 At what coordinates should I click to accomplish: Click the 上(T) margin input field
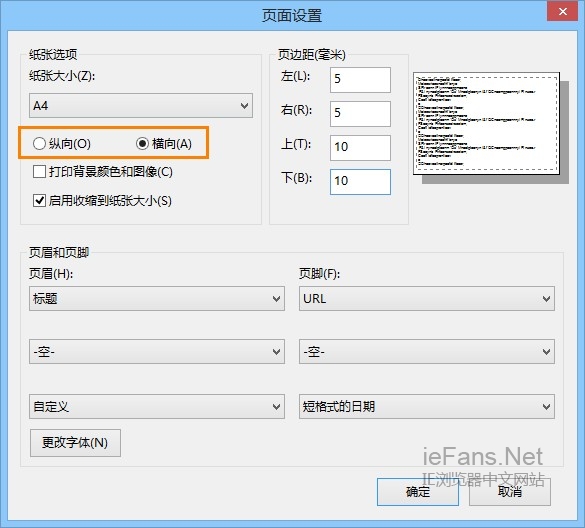click(360, 148)
